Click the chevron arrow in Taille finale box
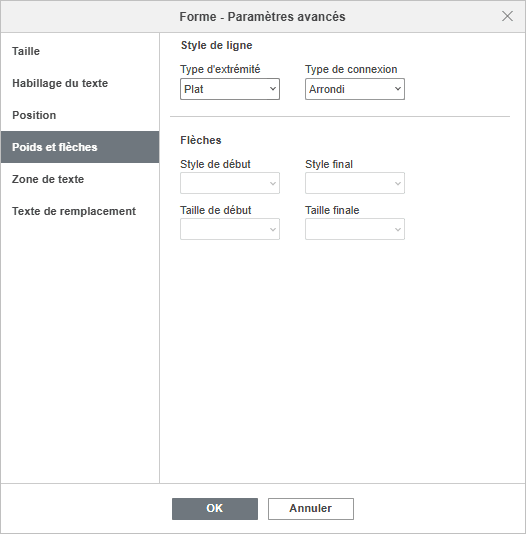 click(x=398, y=230)
